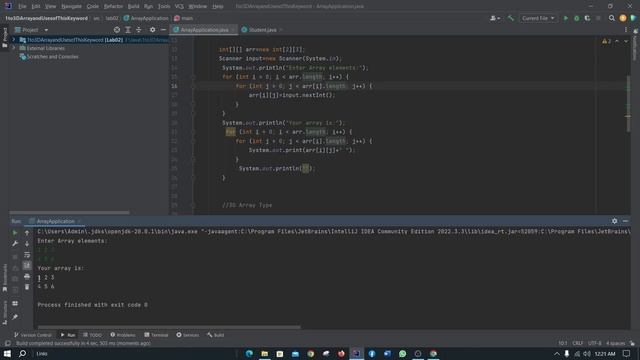Run with coverage from the top toolbar
The image size is (640, 360).
pyautogui.click(x=587, y=18)
